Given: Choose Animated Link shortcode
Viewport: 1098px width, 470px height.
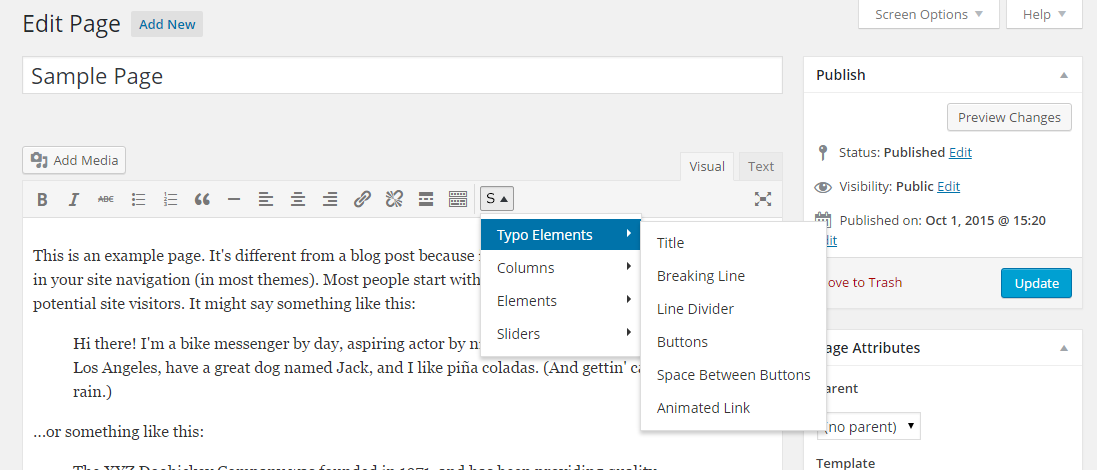Looking at the screenshot, I should pyautogui.click(x=733, y=408).
